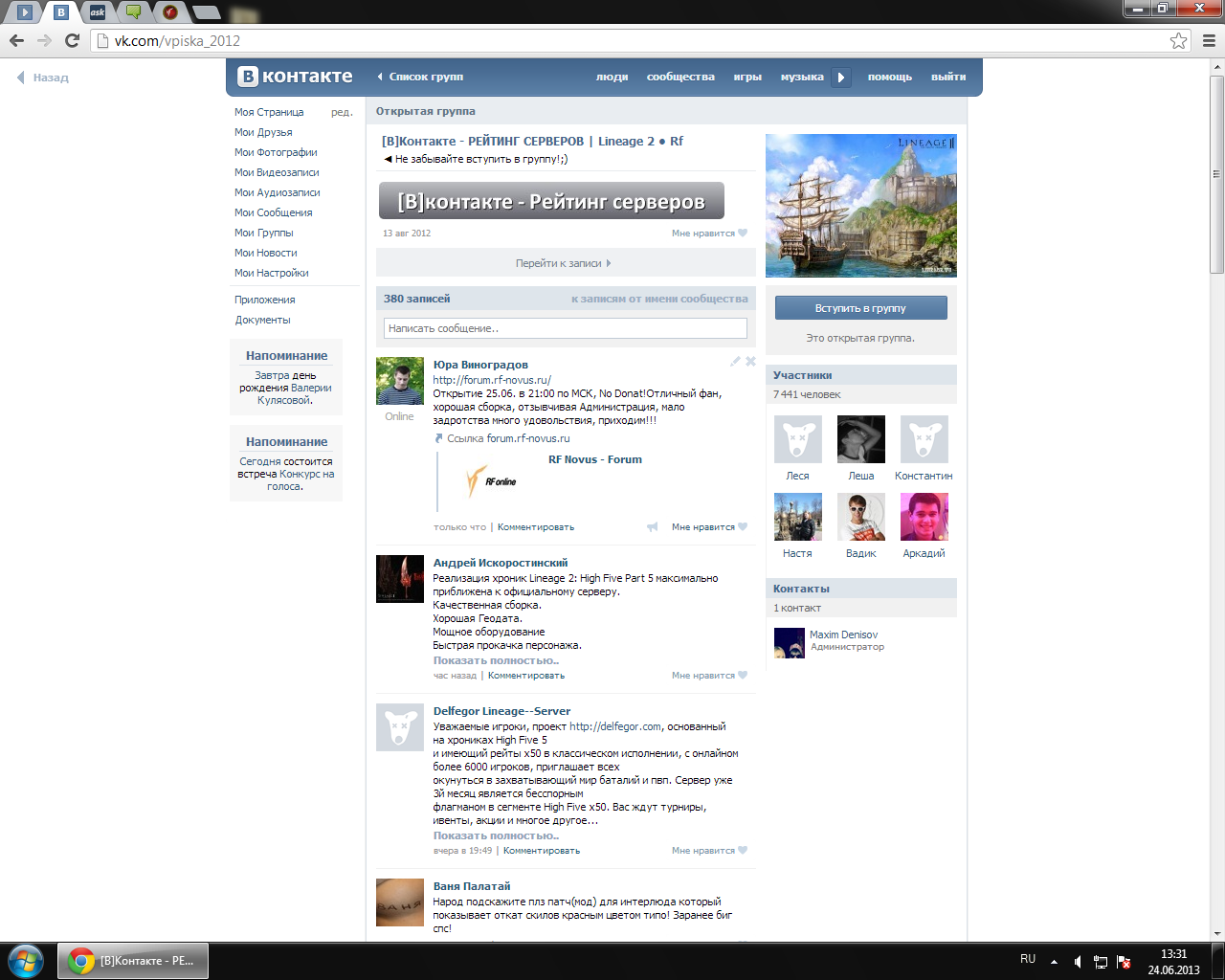Open the volume control in system tray
The width and height of the screenshot is (1225, 980).
coord(1078,962)
